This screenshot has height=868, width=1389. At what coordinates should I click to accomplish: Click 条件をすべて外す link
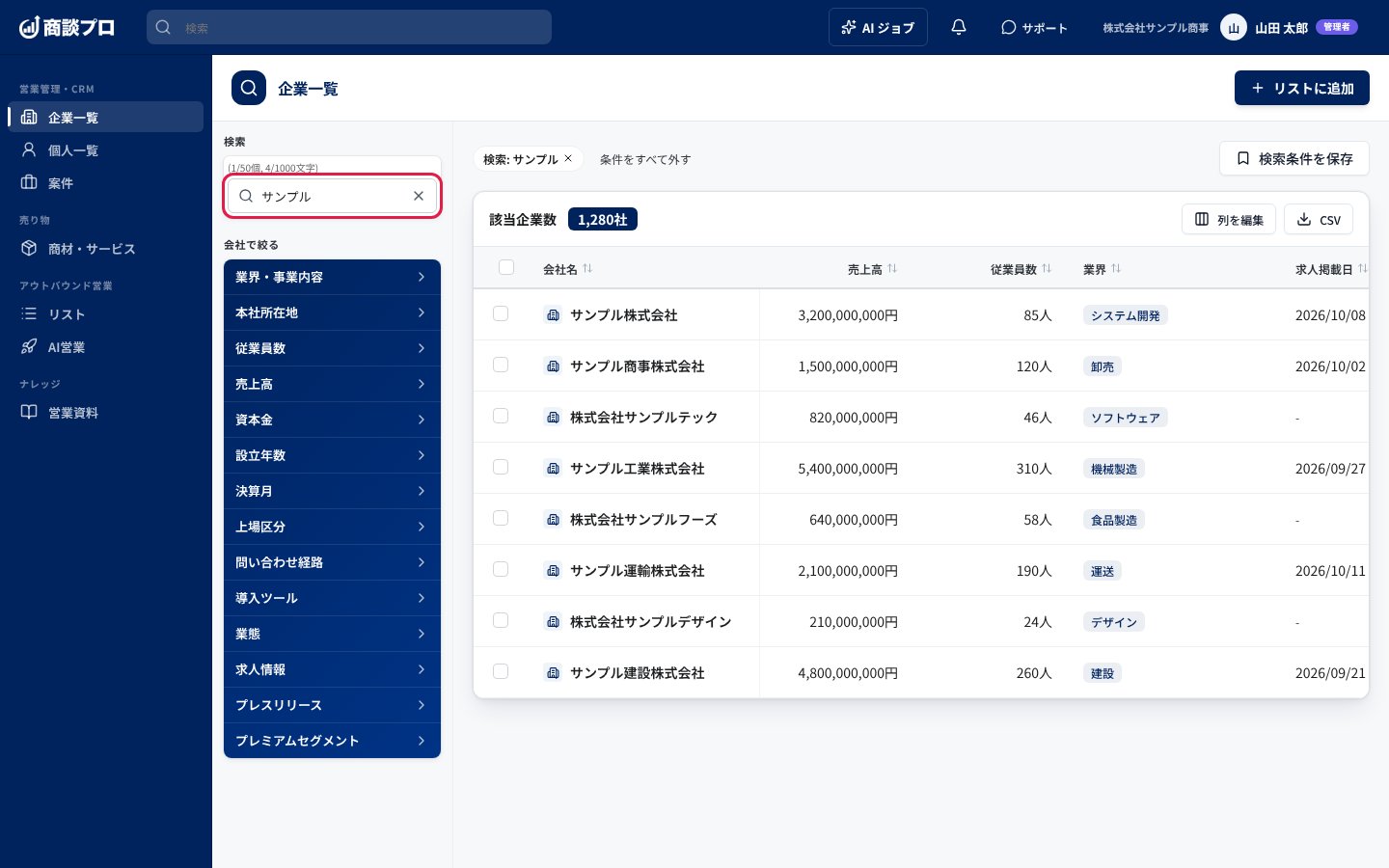coord(645,159)
